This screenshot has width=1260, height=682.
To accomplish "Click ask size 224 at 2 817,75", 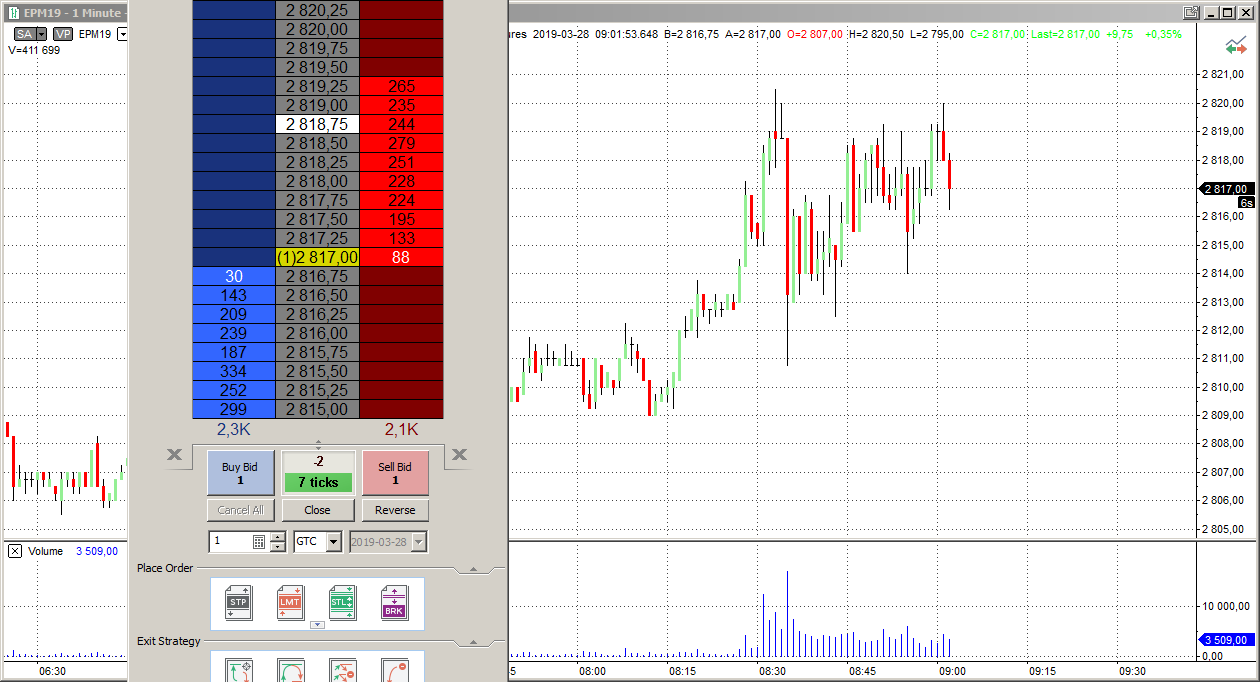I will tap(401, 200).
